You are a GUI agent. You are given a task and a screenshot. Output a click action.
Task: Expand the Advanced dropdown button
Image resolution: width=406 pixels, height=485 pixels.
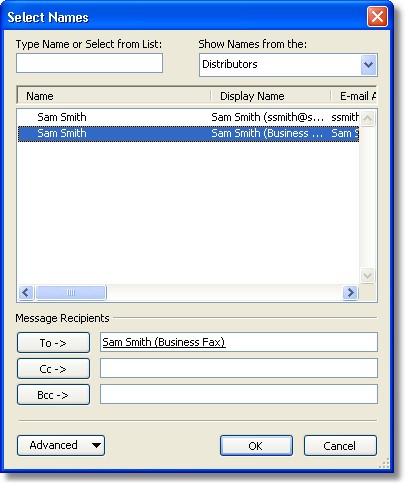pos(61,446)
